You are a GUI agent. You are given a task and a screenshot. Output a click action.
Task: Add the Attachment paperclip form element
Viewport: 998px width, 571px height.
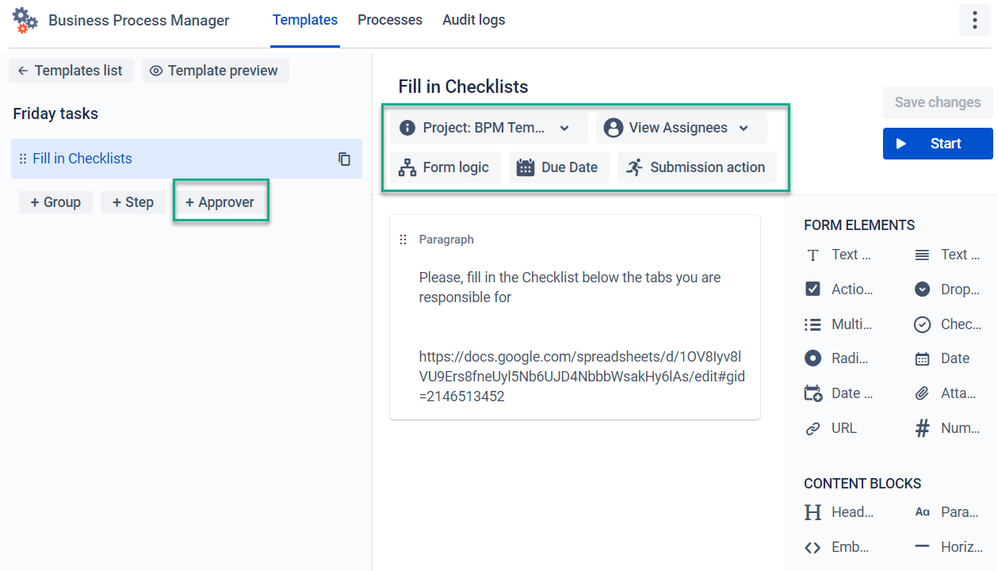(x=948, y=393)
